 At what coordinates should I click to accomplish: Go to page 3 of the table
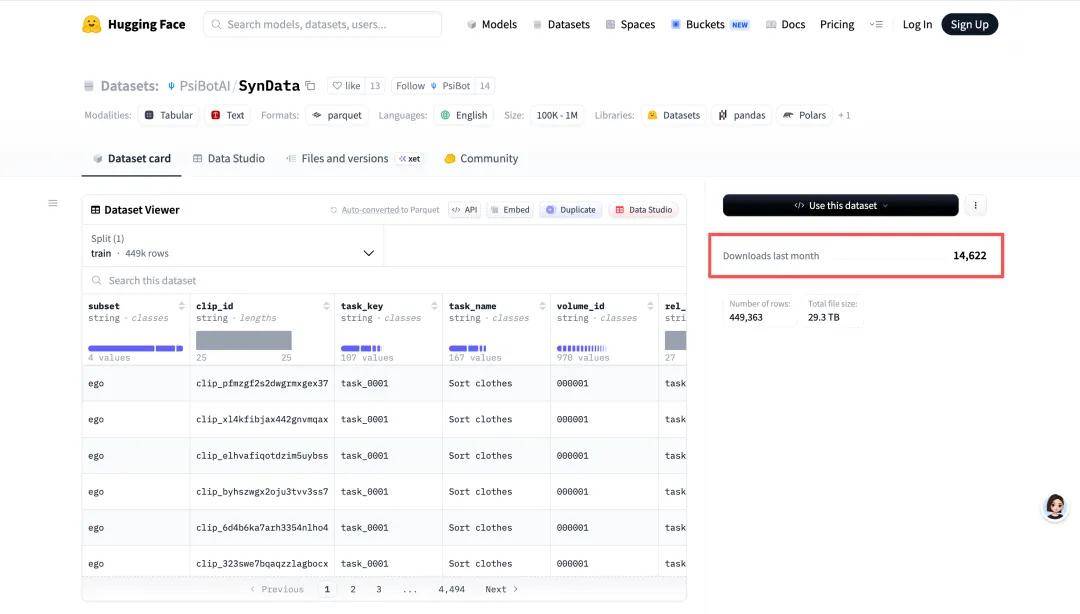click(379, 589)
